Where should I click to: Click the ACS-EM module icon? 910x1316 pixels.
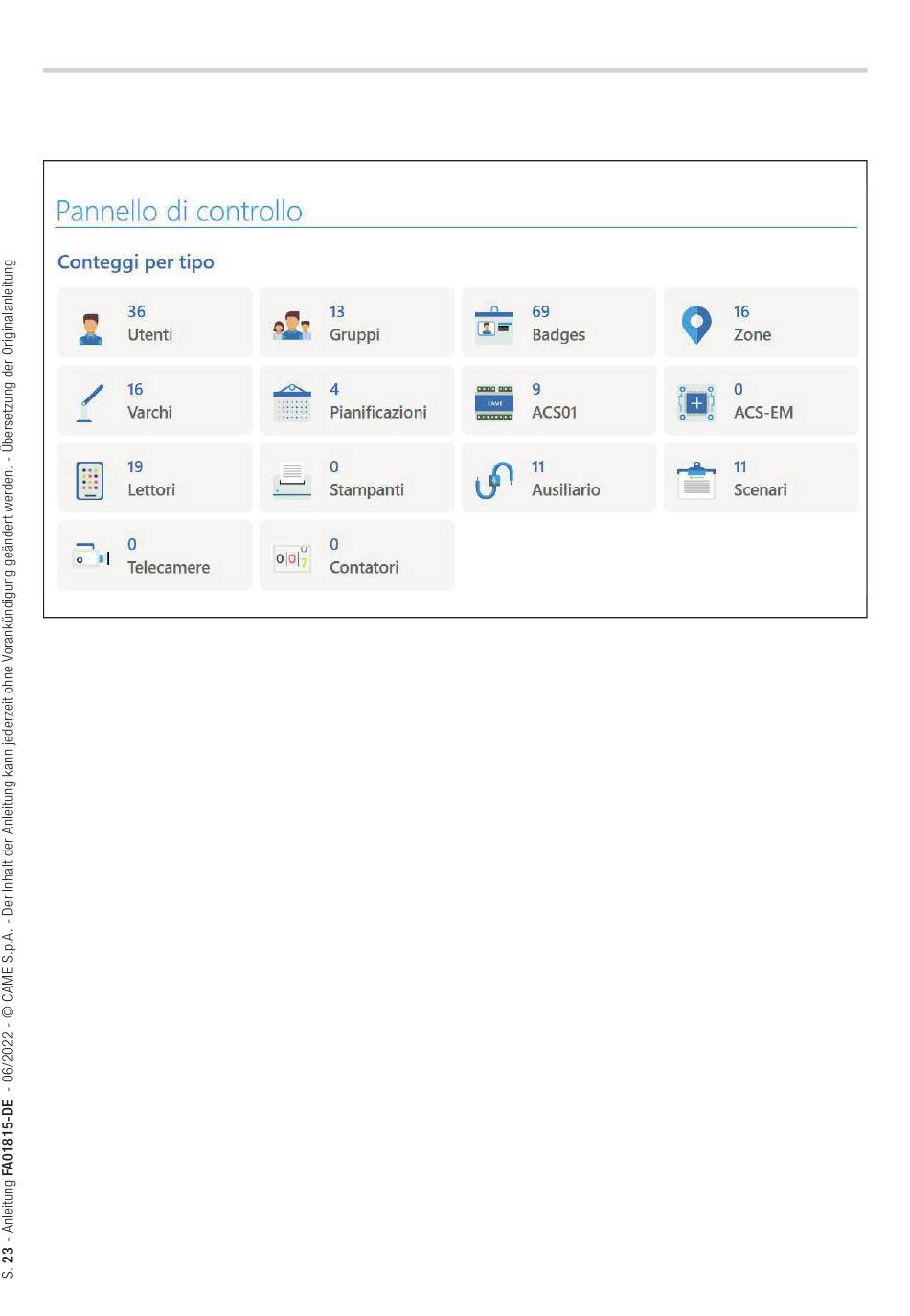point(696,403)
